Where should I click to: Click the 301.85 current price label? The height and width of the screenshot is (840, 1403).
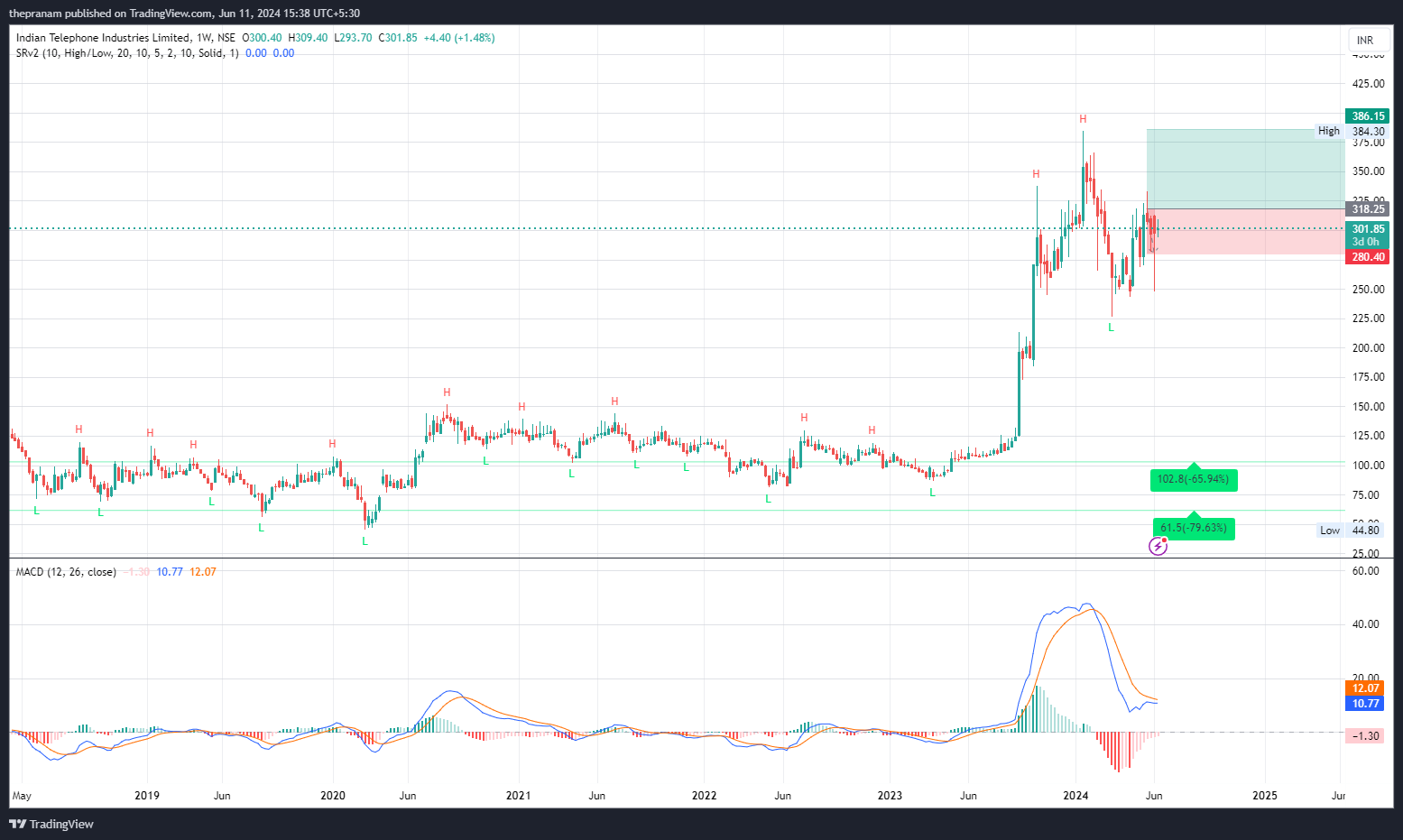click(1368, 229)
